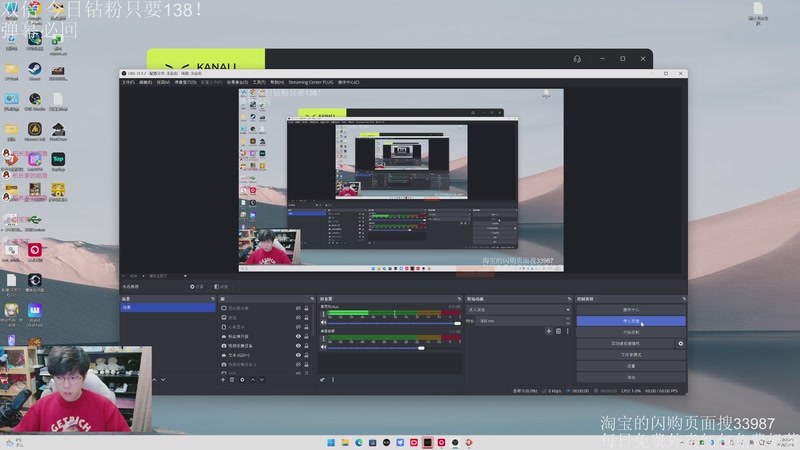The image size is (800, 450).
Task: Open audio mixer footer three-dot menu
Action: [333, 380]
